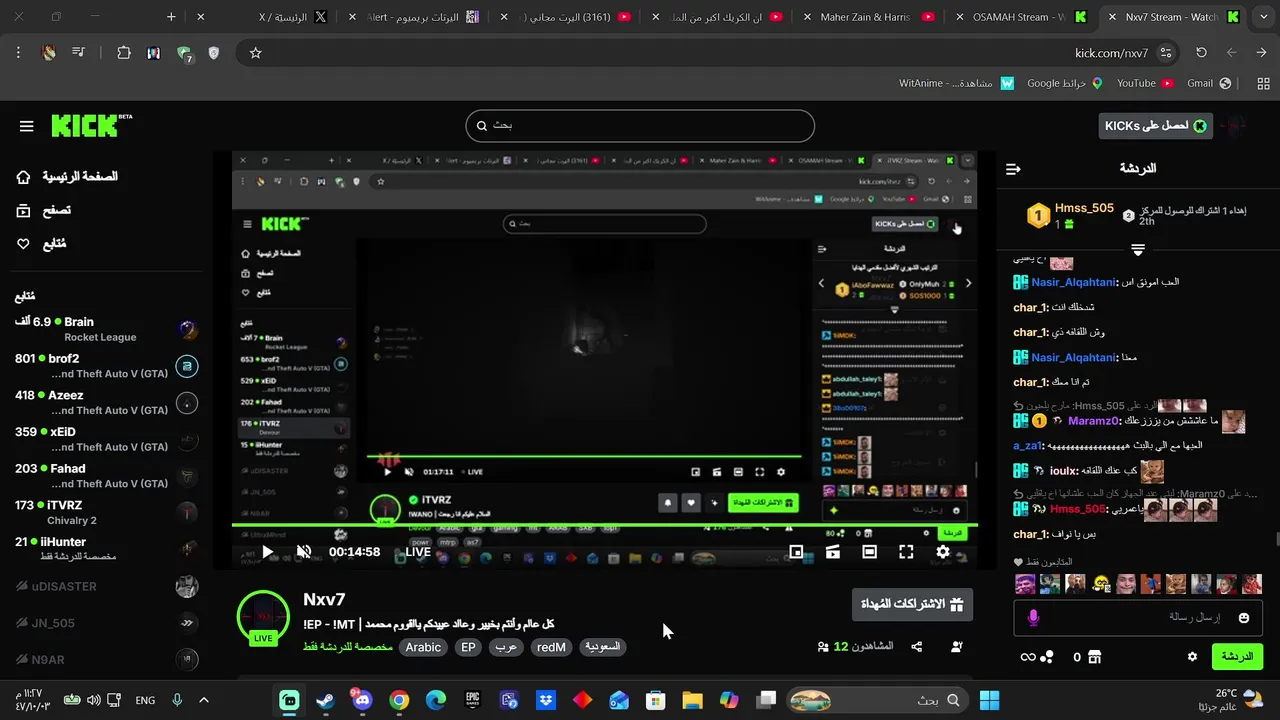Screen dimensions: 1280x720
Task: Open a new browser tab
Action: [x=171, y=17]
